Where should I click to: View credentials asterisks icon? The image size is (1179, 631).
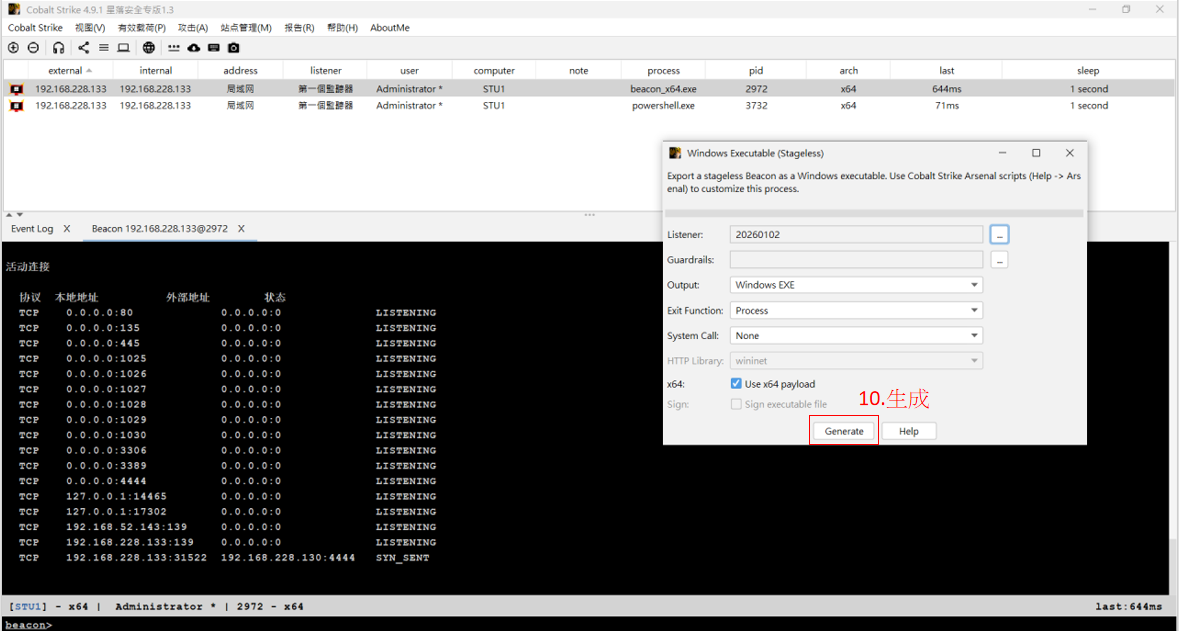click(x=174, y=48)
